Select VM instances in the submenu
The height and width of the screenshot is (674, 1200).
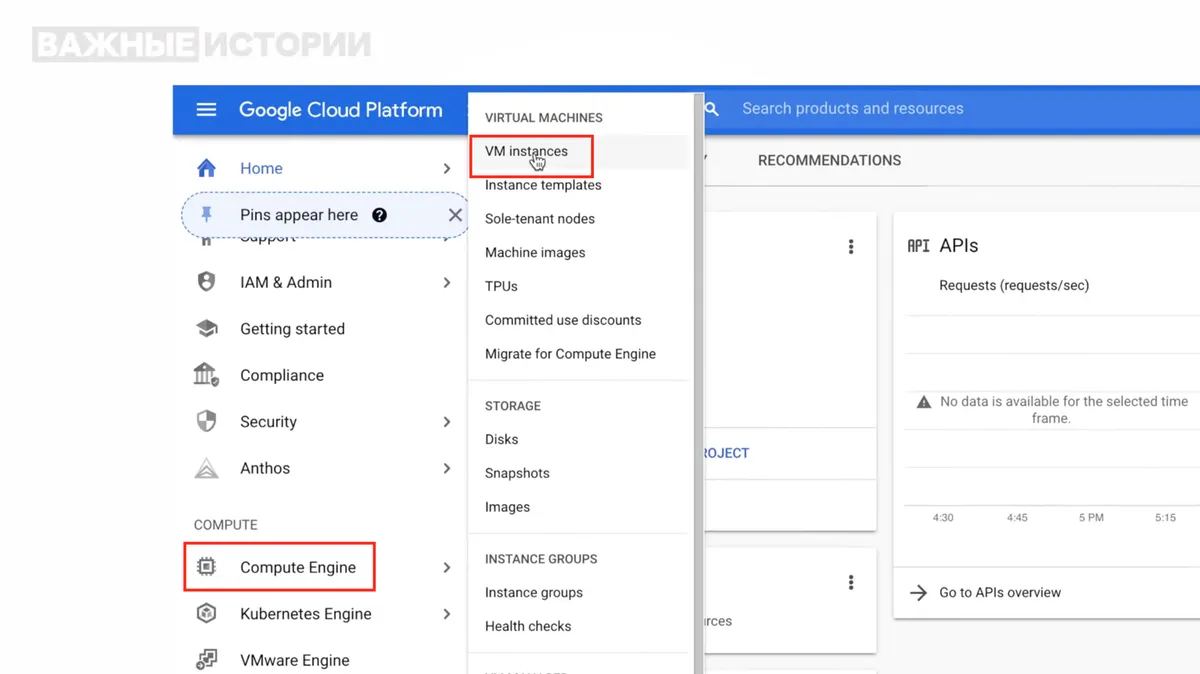pyautogui.click(x=526, y=151)
